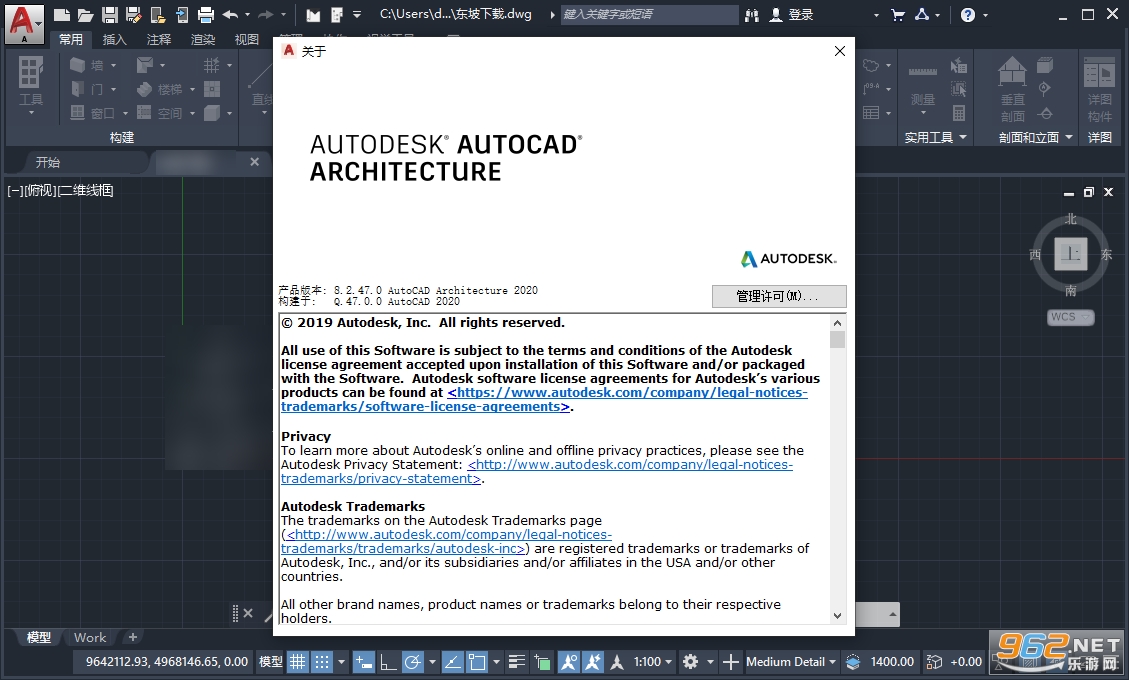Toggle grid display in status bar
The height and width of the screenshot is (680, 1129).
pyautogui.click(x=297, y=661)
